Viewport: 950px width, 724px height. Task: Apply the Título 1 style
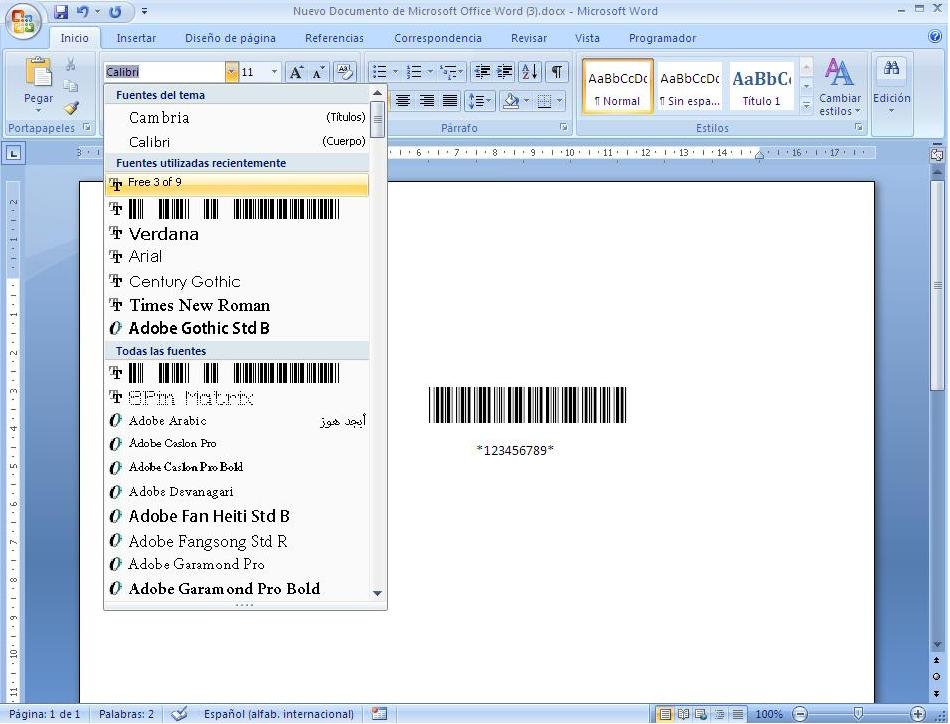(762, 86)
